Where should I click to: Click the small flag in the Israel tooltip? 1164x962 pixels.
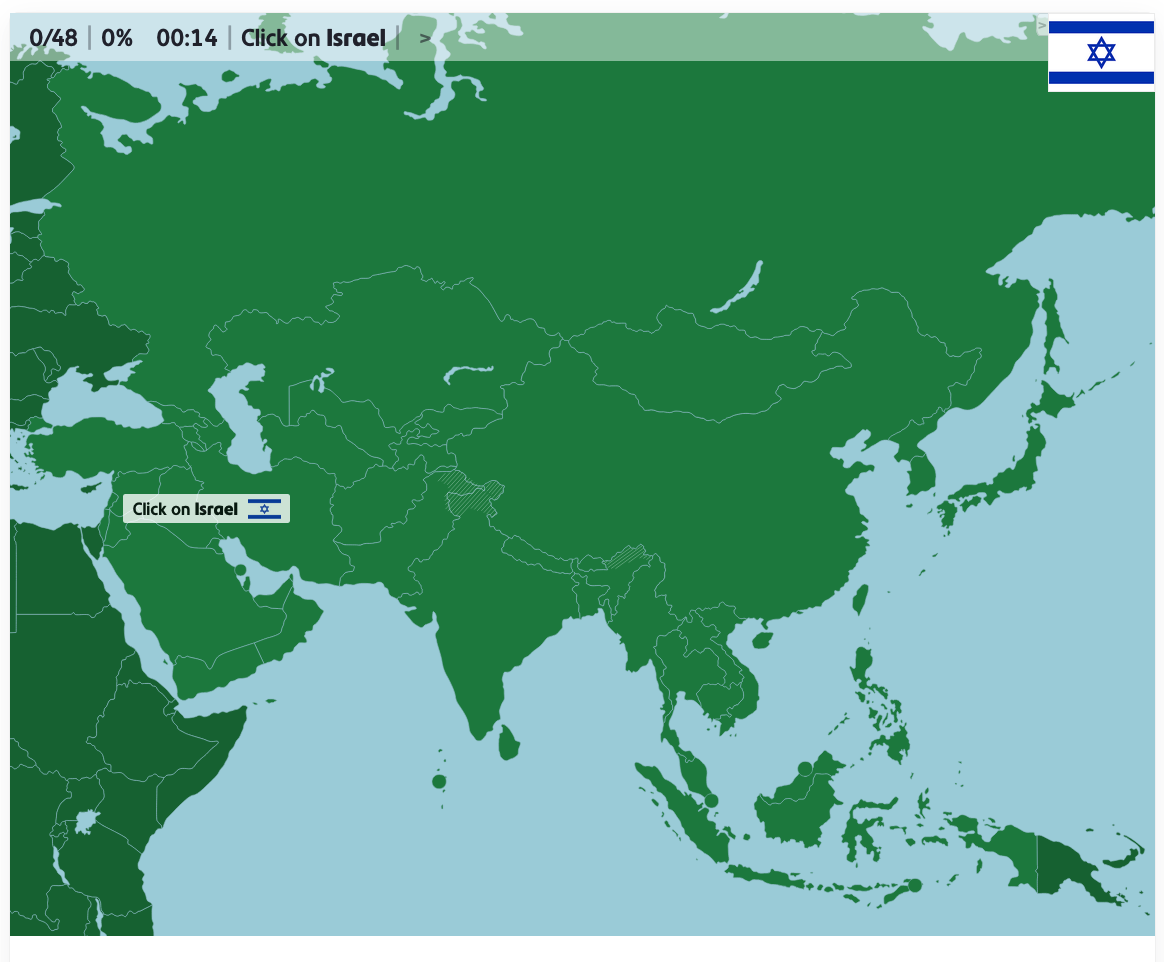point(264,509)
